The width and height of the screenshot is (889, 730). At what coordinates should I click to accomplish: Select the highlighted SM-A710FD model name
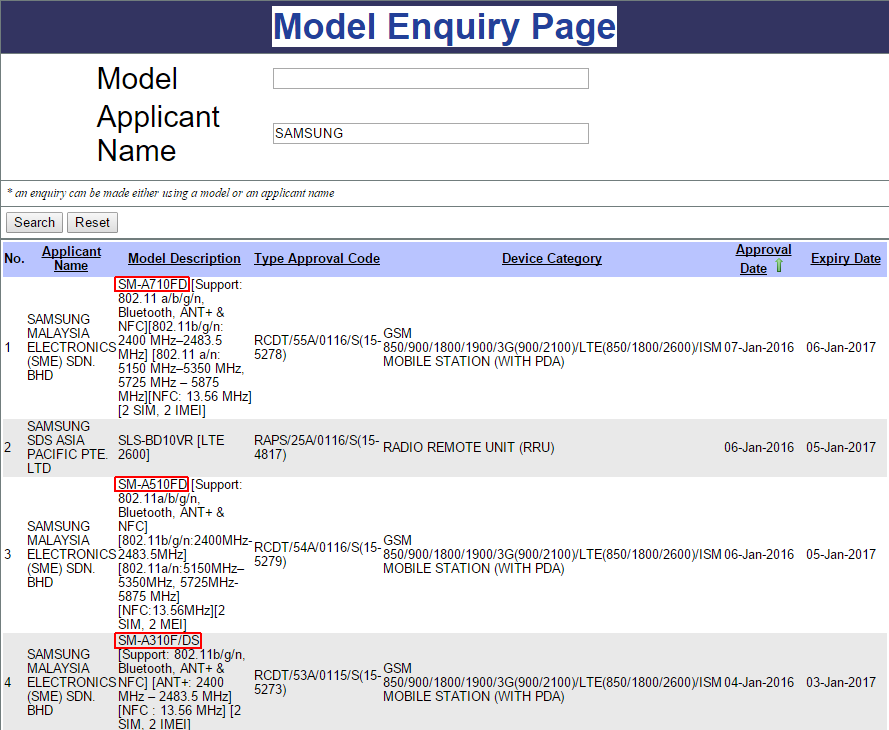coord(152,284)
